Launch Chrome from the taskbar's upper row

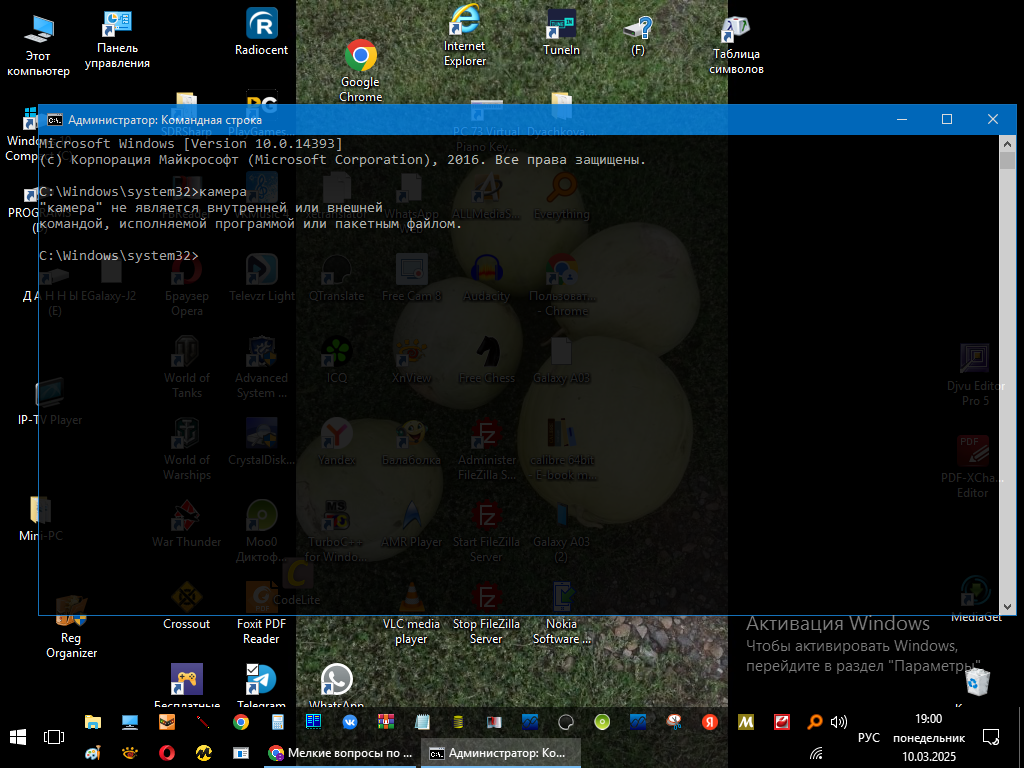[241, 722]
